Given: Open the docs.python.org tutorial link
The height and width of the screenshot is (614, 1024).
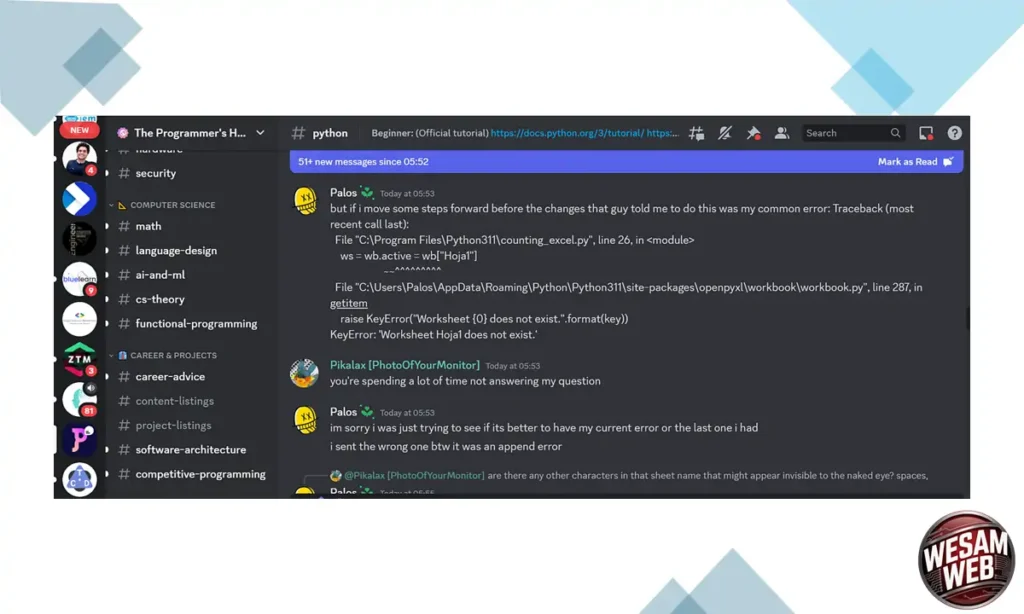Looking at the screenshot, I should tap(567, 133).
